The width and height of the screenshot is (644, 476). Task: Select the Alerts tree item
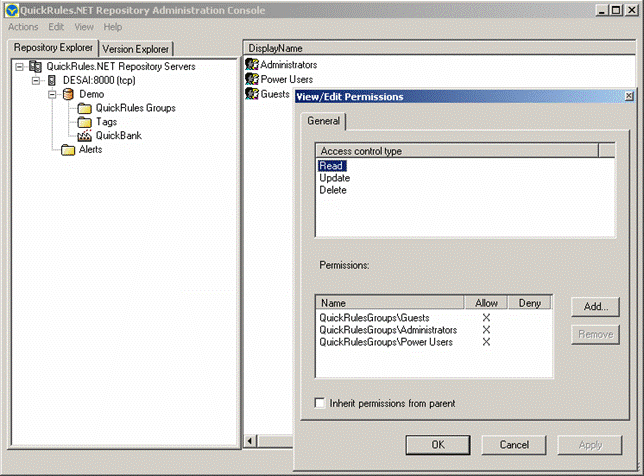pyautogui.click(x=90, y=150)
